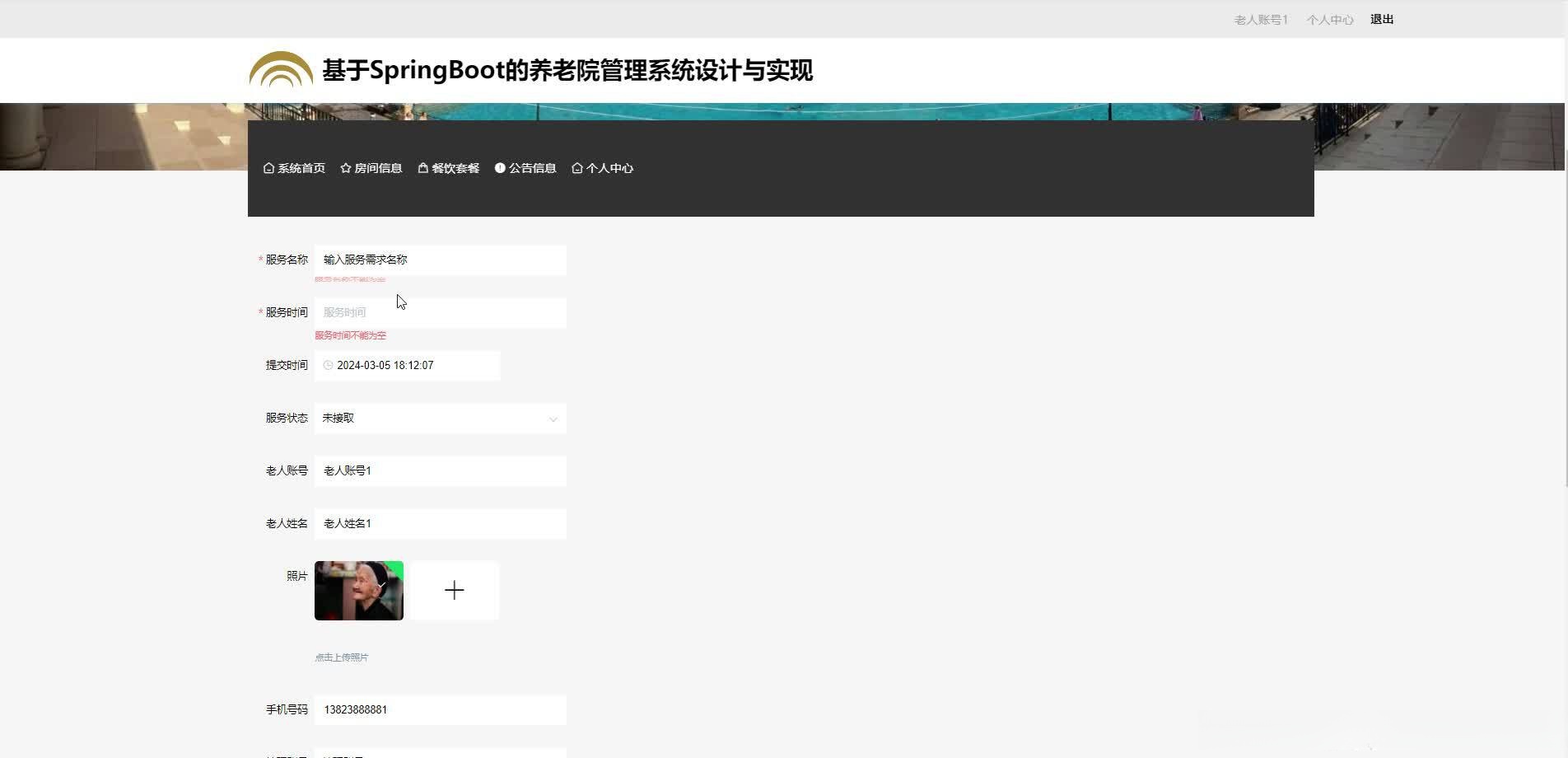
Task: Click the 照片 field label
Action: 297,576
